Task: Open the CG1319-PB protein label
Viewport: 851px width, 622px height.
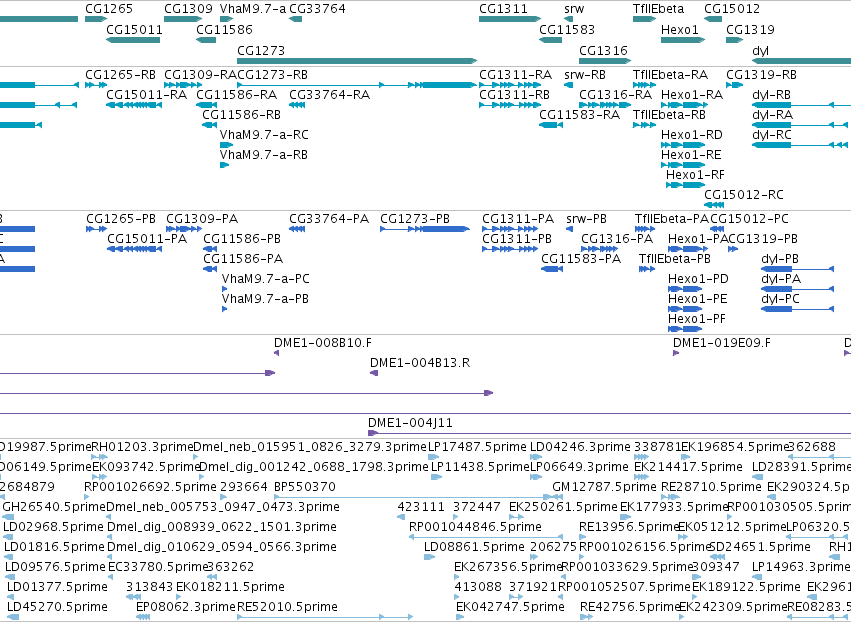Action: pos(763,239)
